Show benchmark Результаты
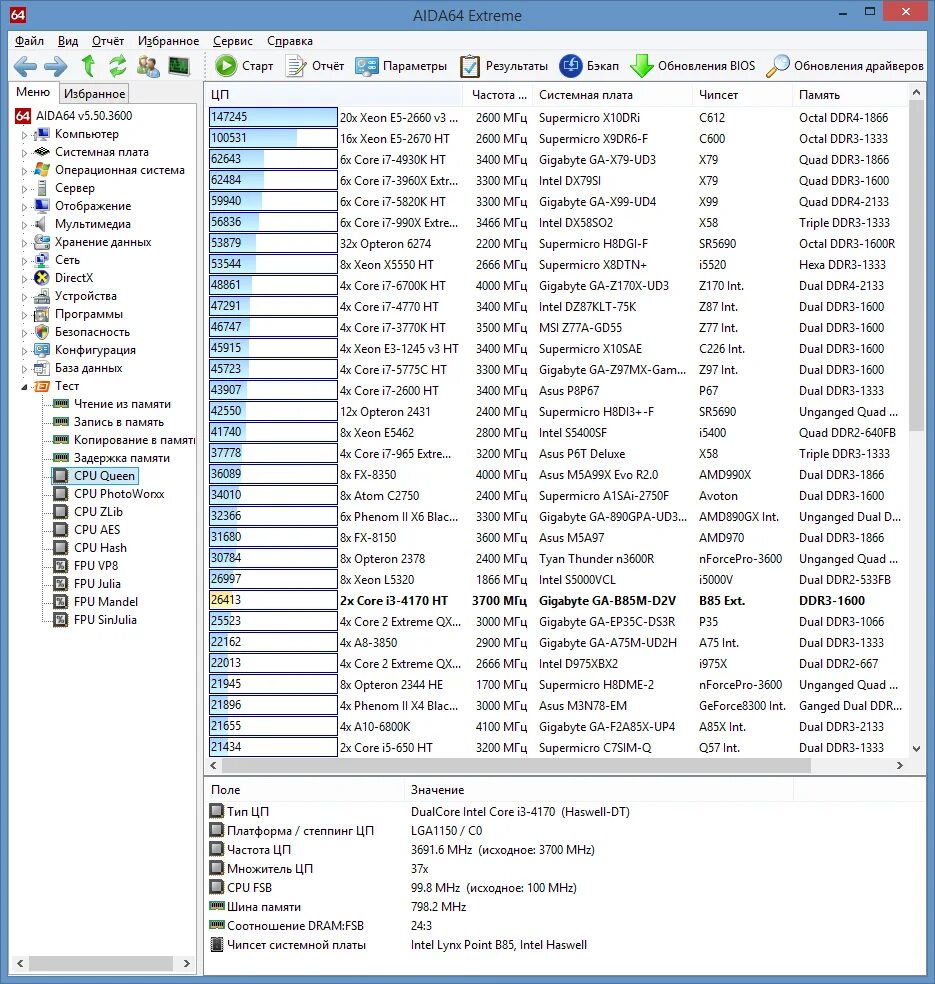935x984 pixels. [x=504, y=66]
